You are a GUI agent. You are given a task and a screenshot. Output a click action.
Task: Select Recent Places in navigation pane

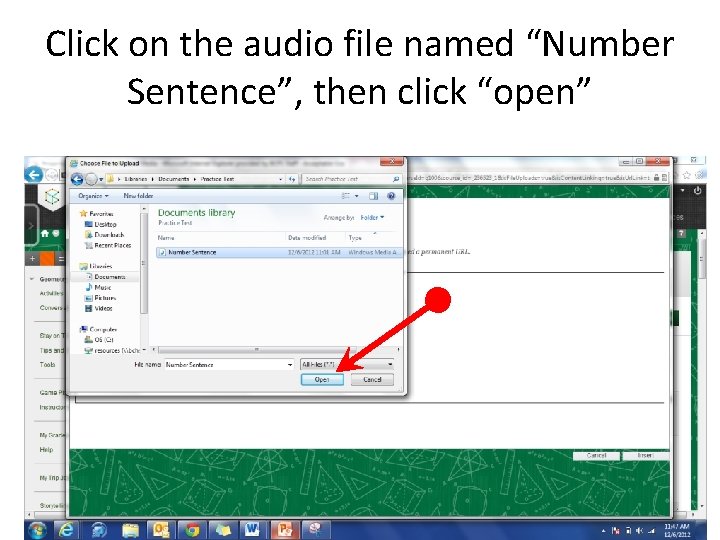point(108,246)
